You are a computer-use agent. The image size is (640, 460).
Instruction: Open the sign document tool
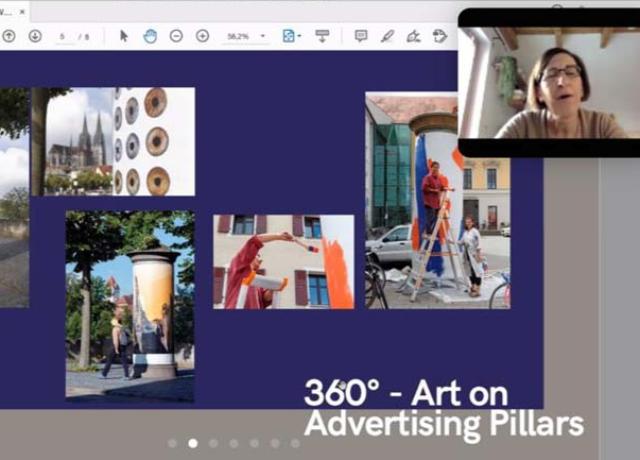pos(413,36)
